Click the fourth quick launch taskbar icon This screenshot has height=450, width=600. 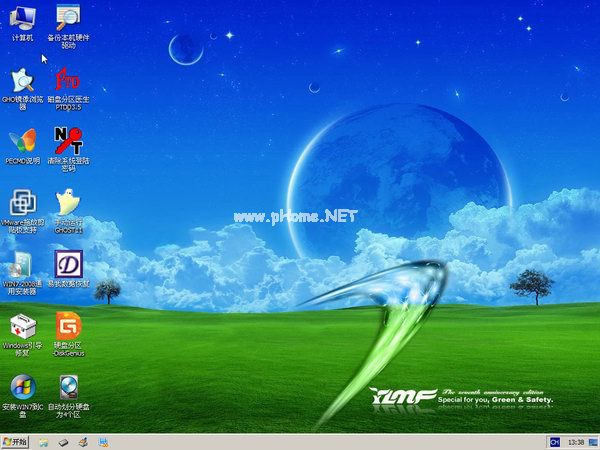[103, 441]
